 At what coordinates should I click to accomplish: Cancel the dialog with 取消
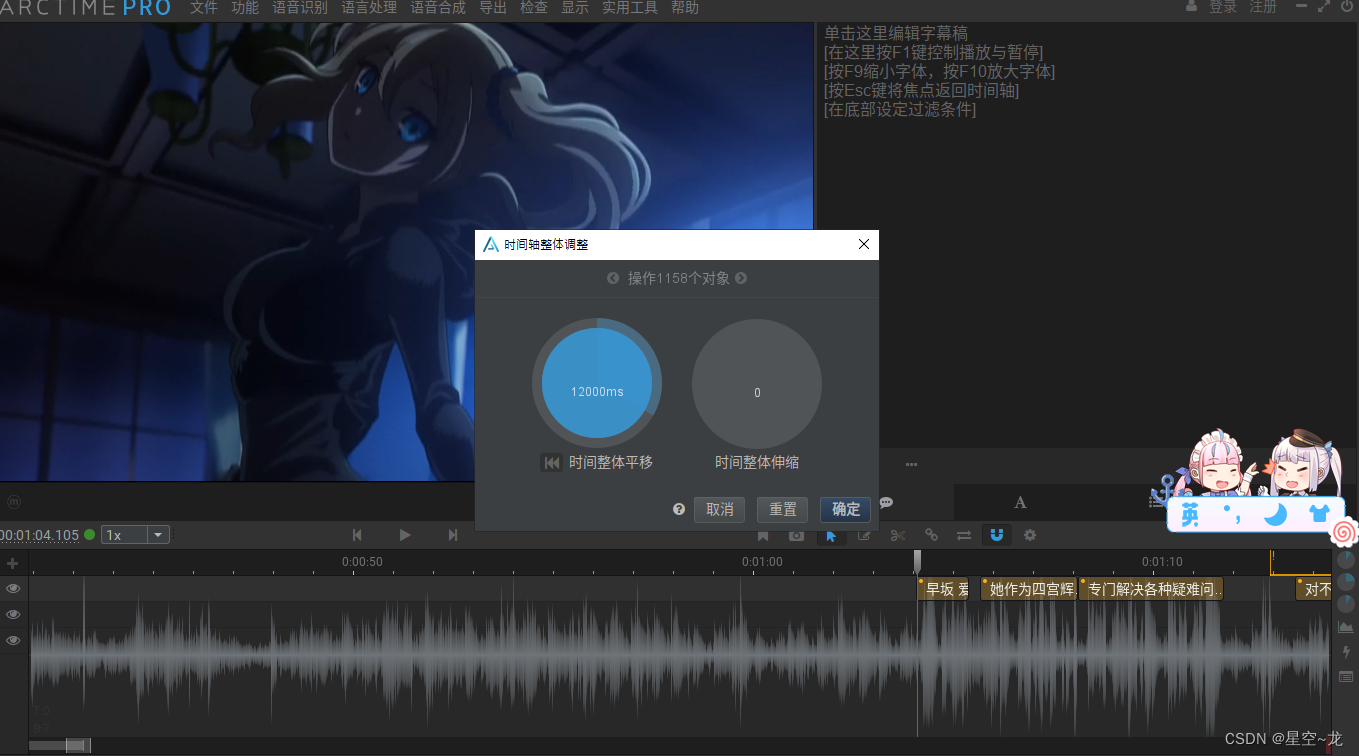pos(720,509)
